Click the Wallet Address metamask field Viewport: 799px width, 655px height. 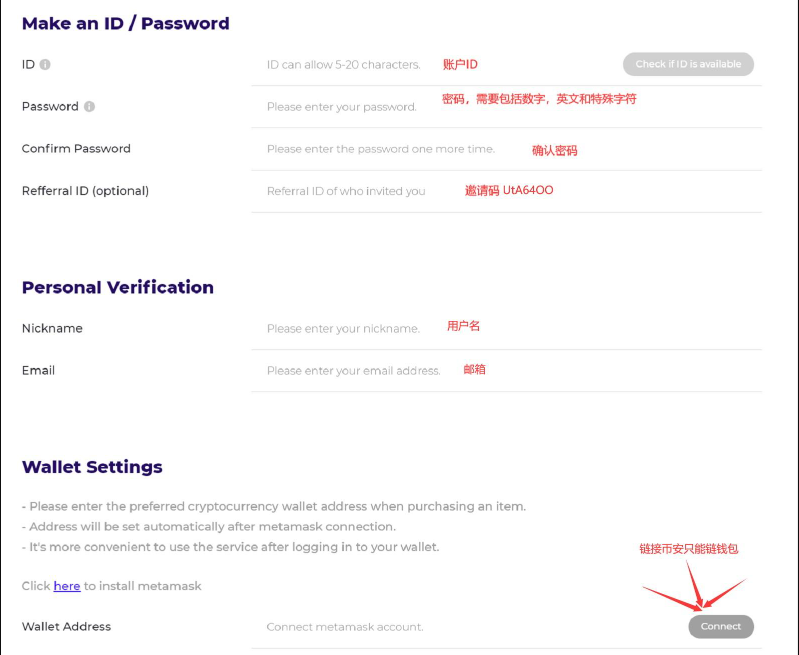(469, 627)
